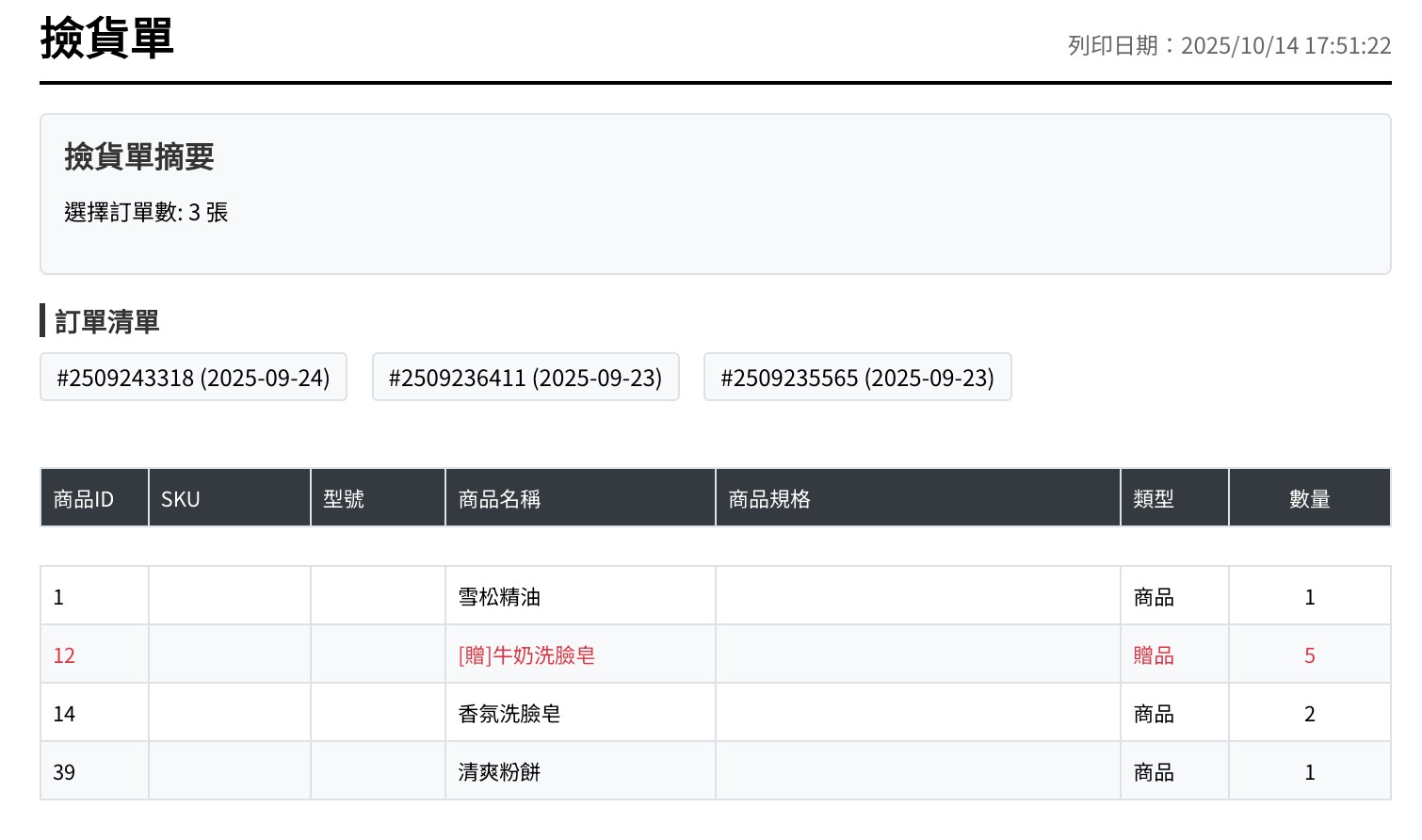Image resolution: width=1422 pixels, height=840 pixels.
Task: Select the 雪松精油 product name
Action: click(499, 597)
